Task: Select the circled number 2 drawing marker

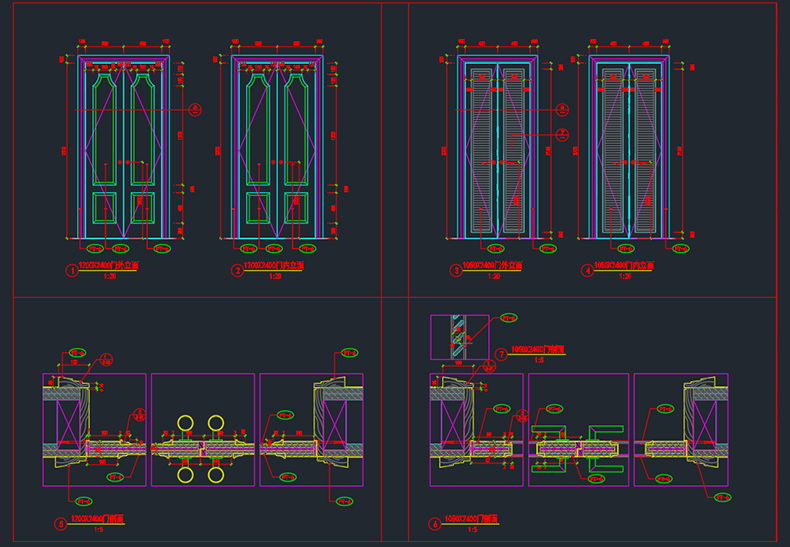Action: click(x=237, y=271)
